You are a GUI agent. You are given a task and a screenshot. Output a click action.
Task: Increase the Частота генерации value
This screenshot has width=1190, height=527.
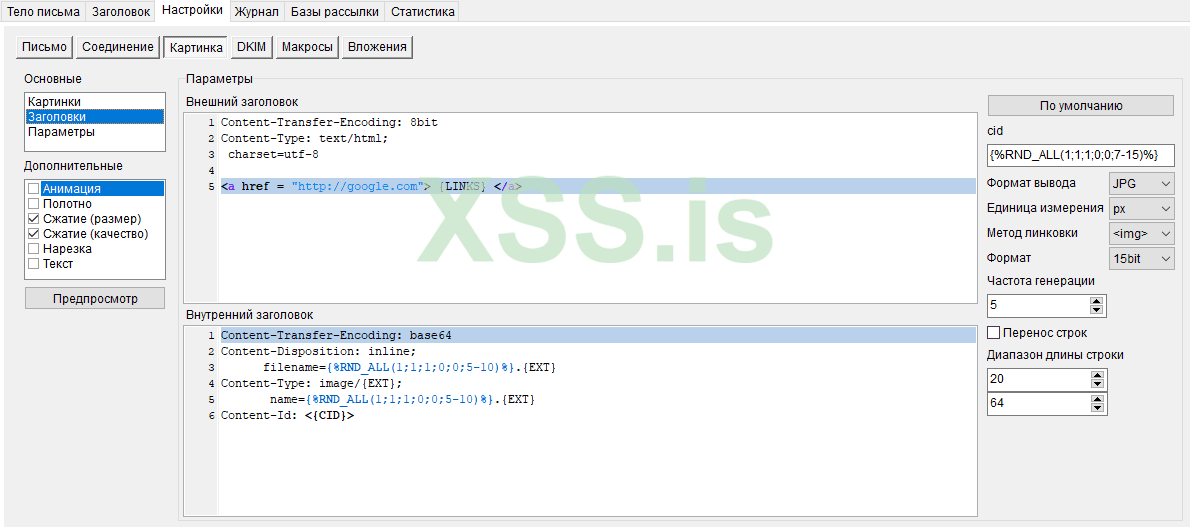(x=1096, y=301)
